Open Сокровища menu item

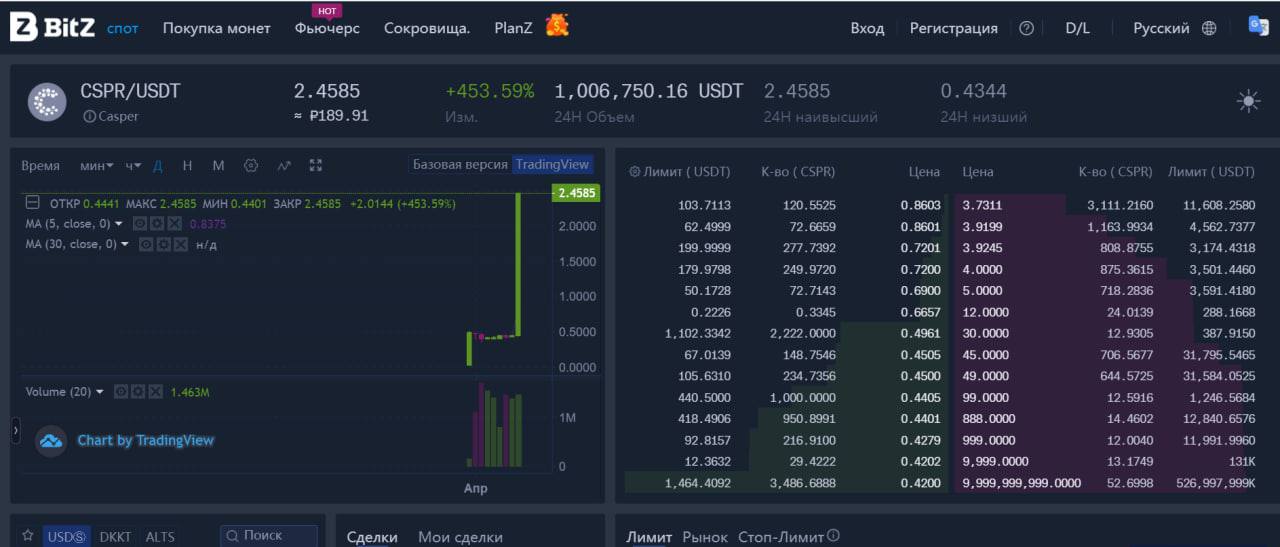point(427,28)
